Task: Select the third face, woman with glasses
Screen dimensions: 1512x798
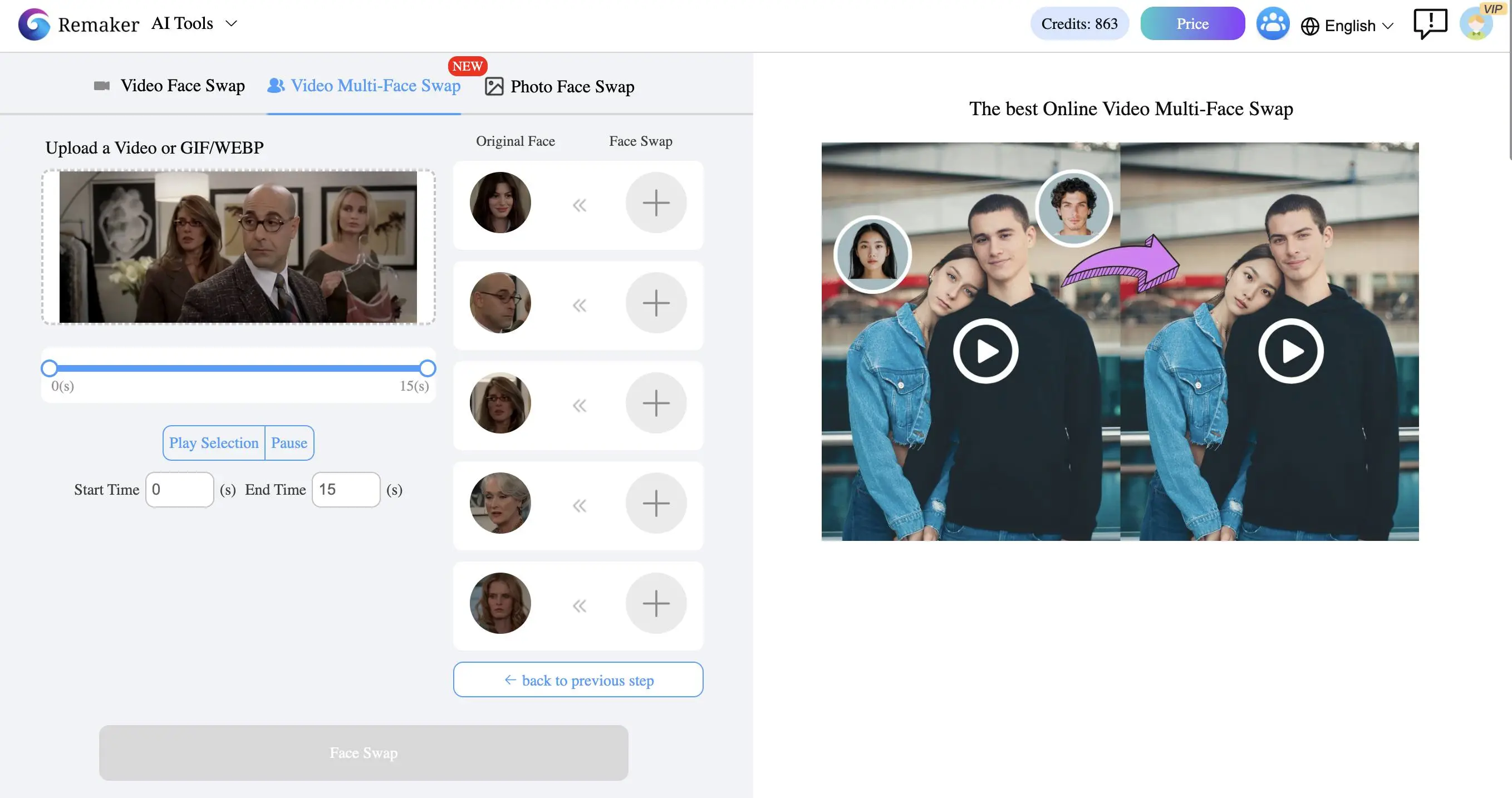Action: (500, 403)
